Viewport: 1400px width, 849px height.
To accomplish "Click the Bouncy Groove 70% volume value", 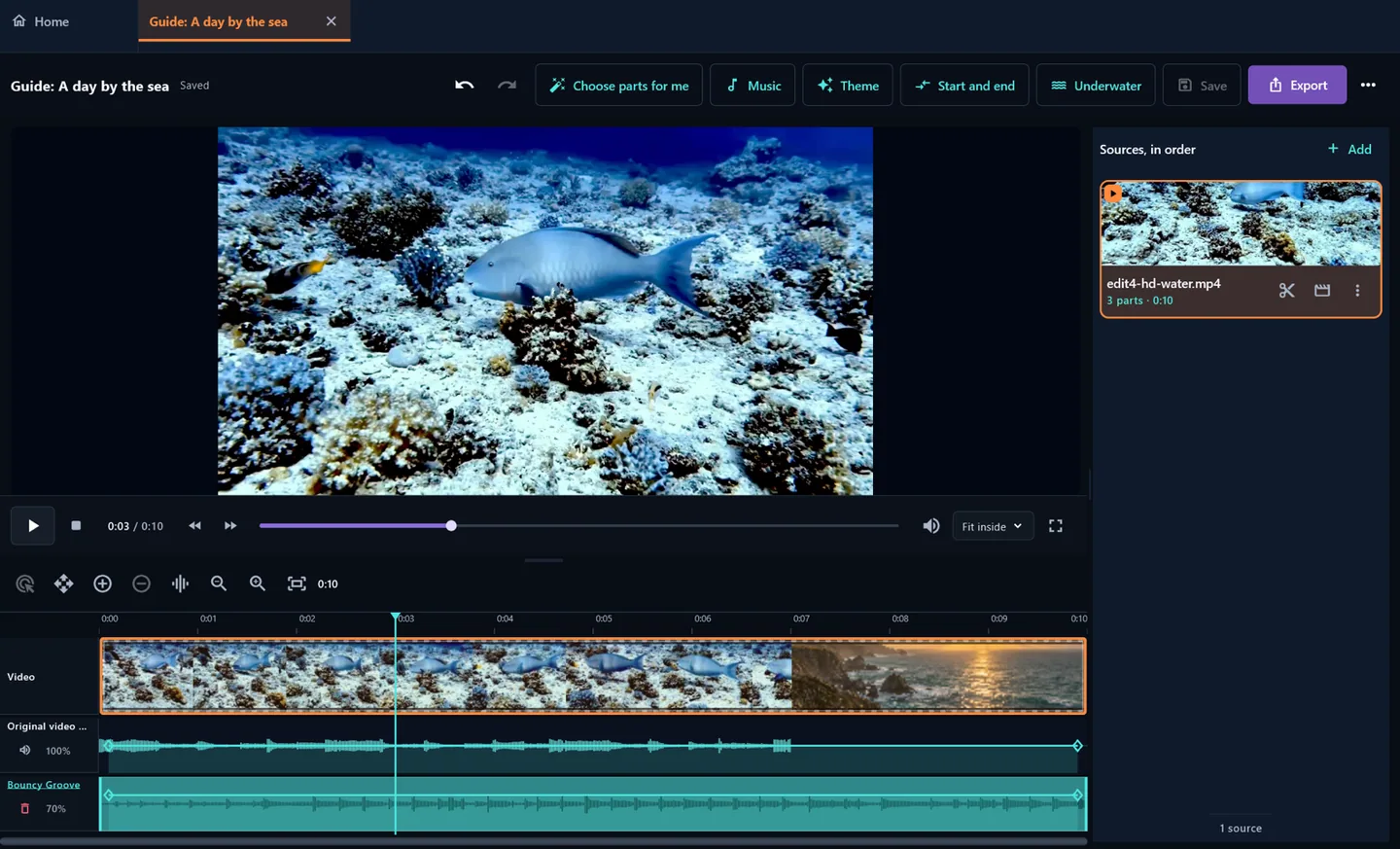I will (56, 809).
